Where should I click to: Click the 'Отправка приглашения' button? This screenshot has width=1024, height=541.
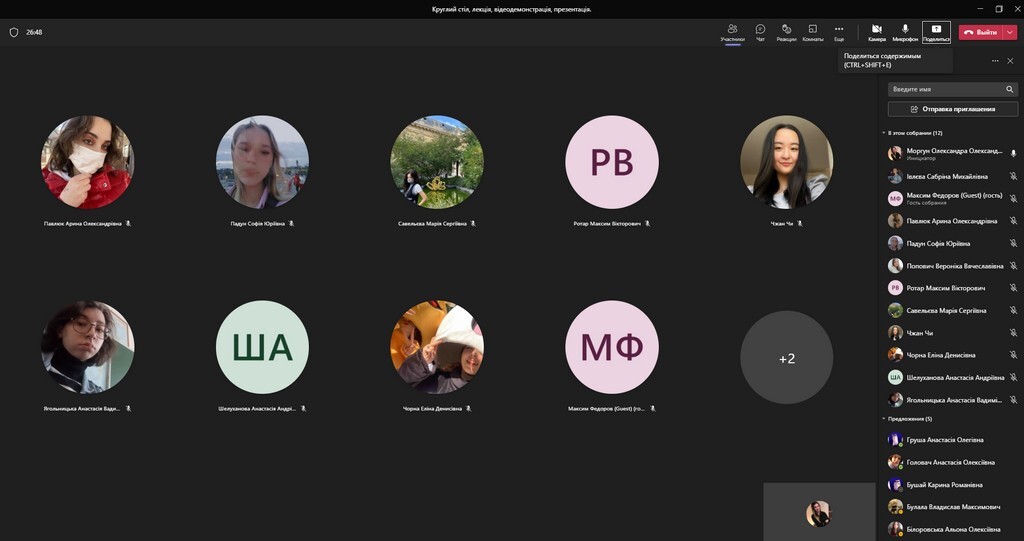tap(953, 109)
